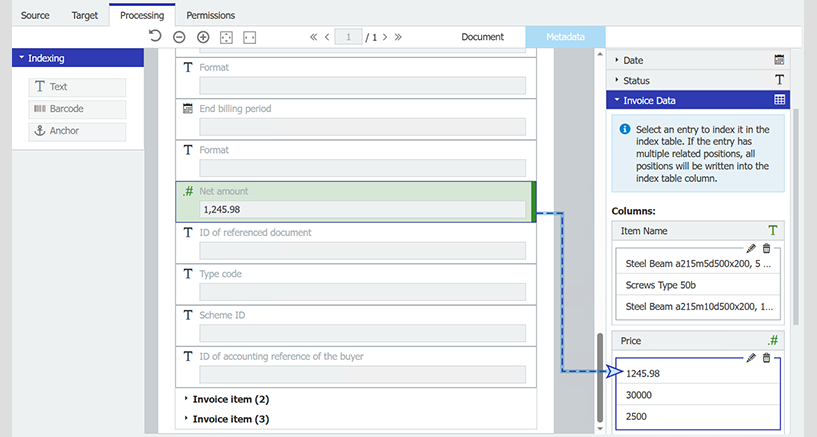Delete Item Name column entries with trash
Viewport: 817px width, 437px height.
766,248
